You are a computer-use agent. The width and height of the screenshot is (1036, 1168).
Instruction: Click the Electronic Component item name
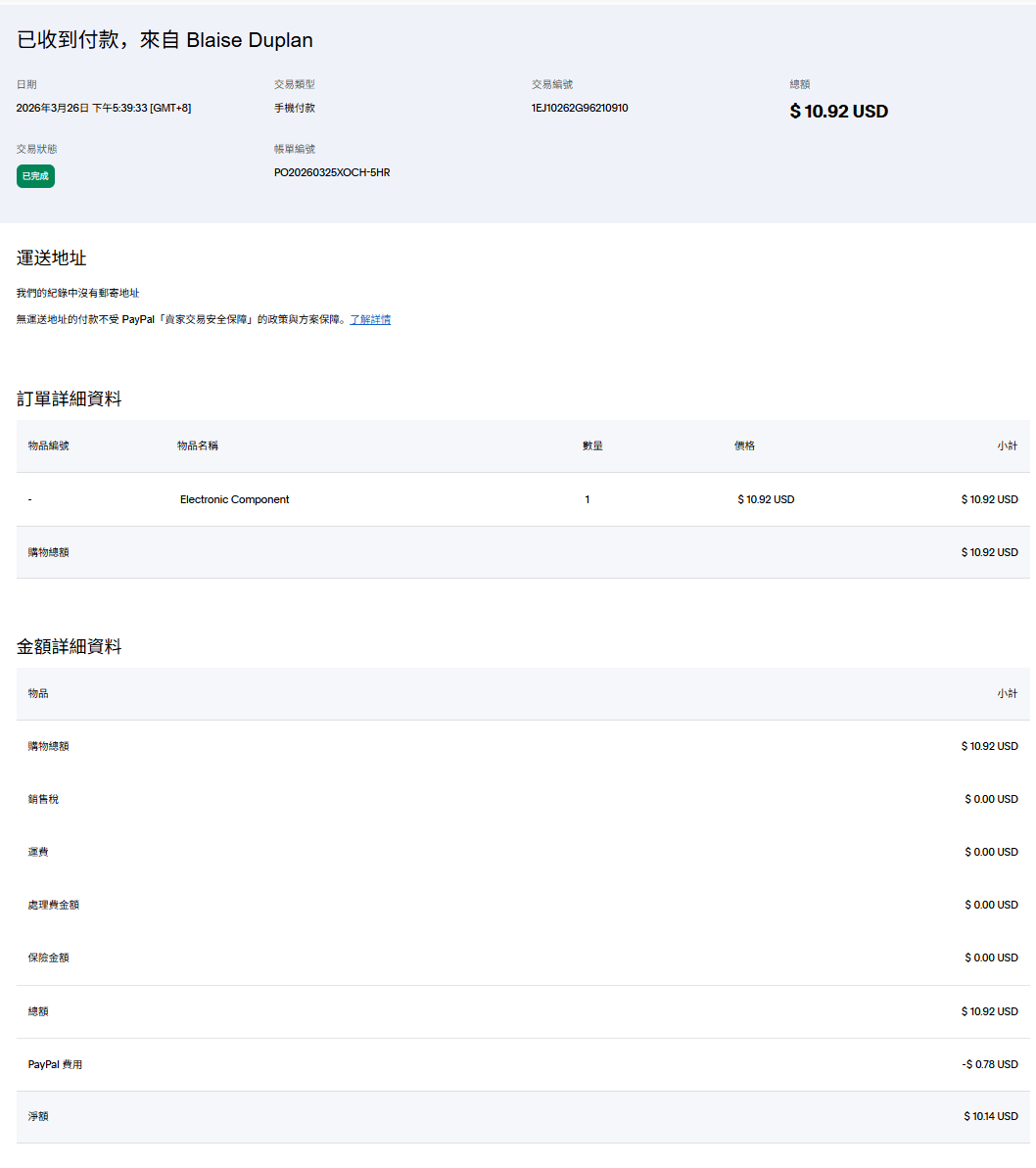(234, 499)
